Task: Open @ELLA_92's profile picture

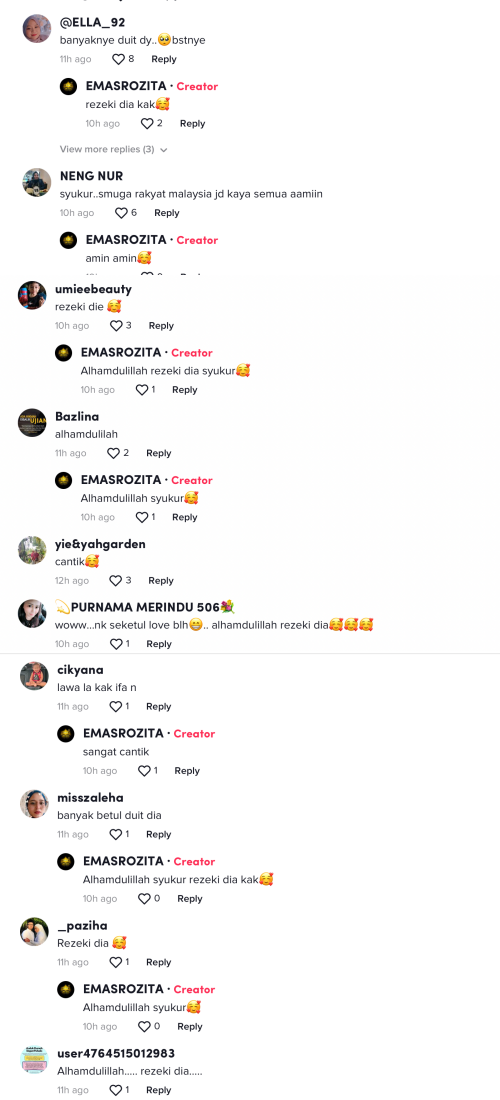Action: 36,29
